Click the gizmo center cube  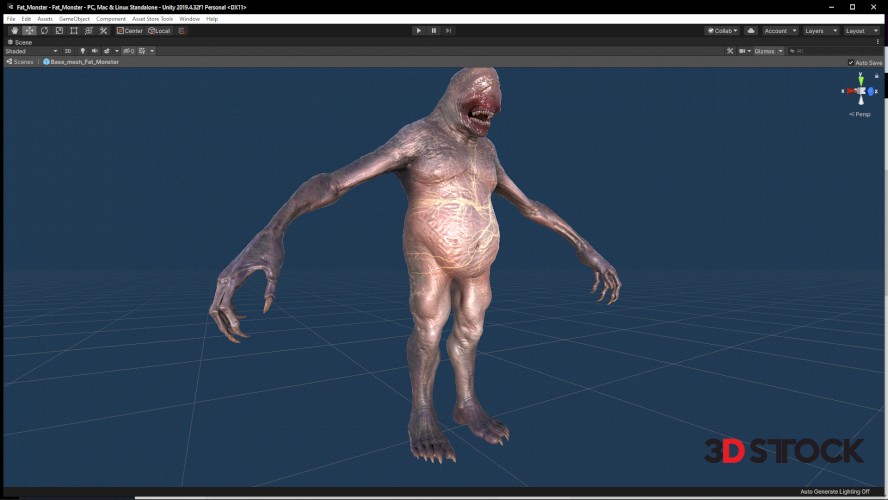click(x=861, y=91)
